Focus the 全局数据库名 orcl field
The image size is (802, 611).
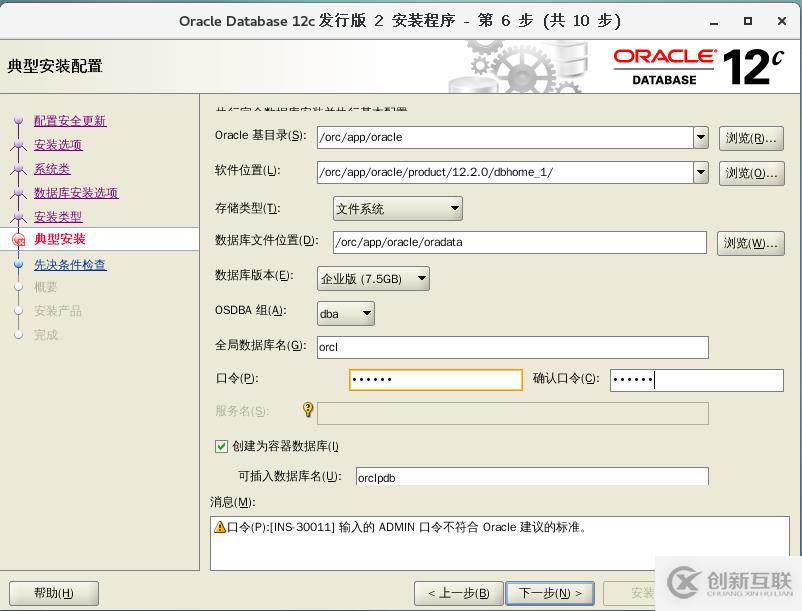tap(513, 347)
